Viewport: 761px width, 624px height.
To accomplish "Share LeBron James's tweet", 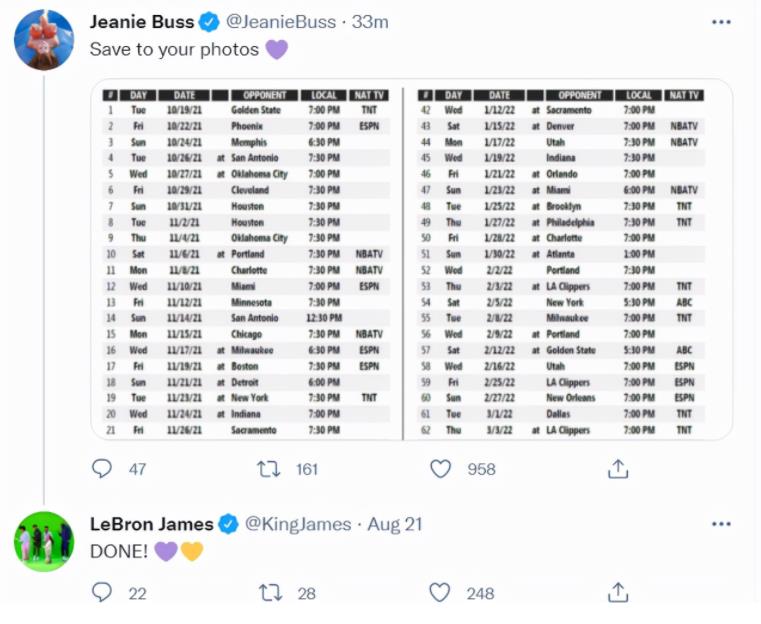I will (618, 593).
